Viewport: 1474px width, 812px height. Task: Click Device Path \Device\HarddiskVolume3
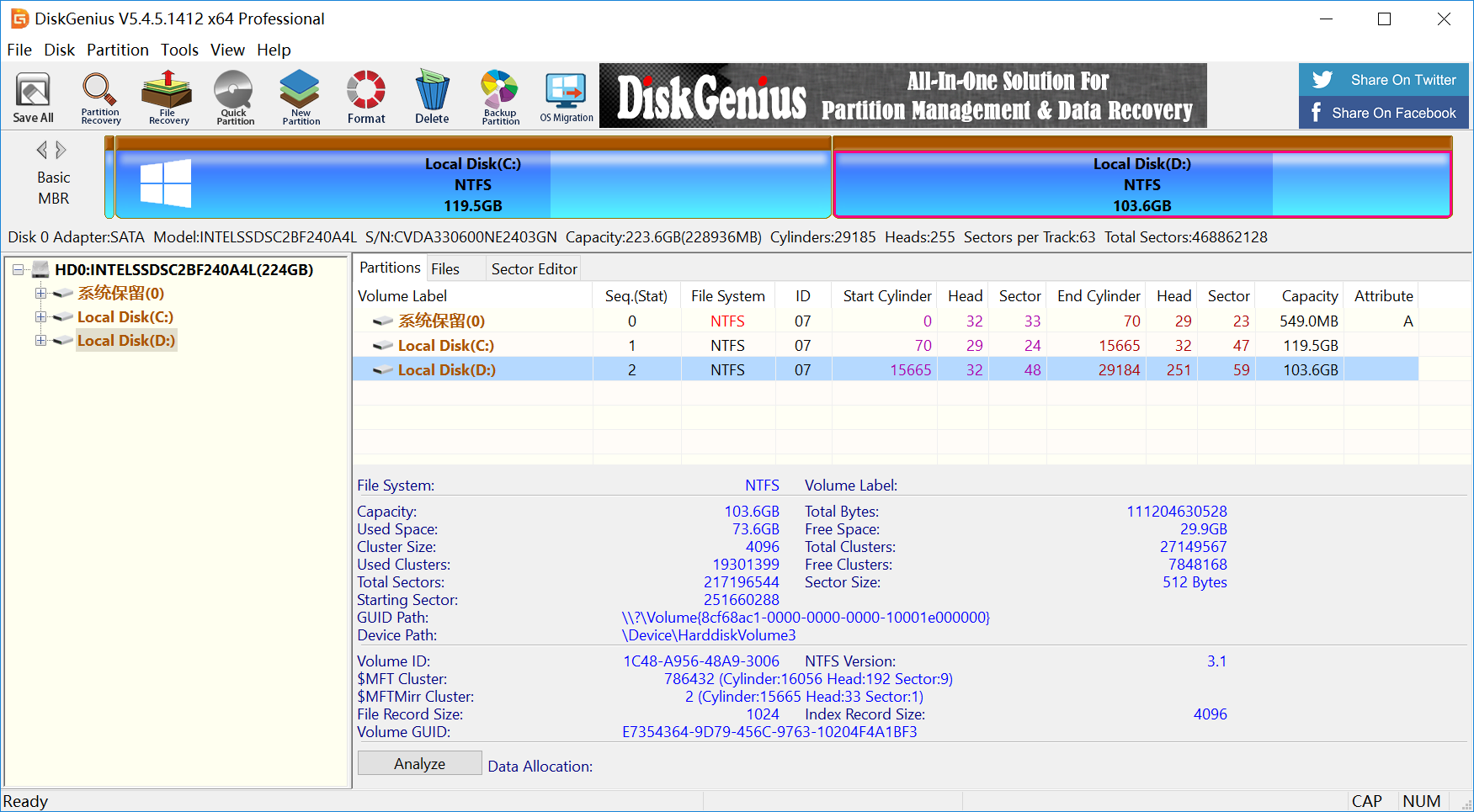click(709, 634)
